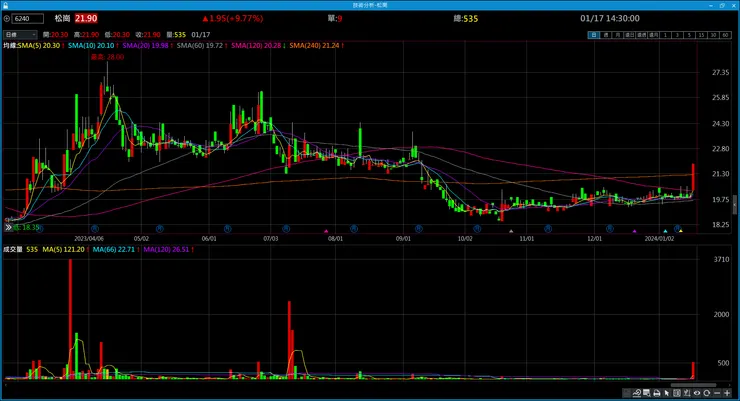Select the 1 minute timeframe tab
Screen dimensions: 740x401
point(665,35)
